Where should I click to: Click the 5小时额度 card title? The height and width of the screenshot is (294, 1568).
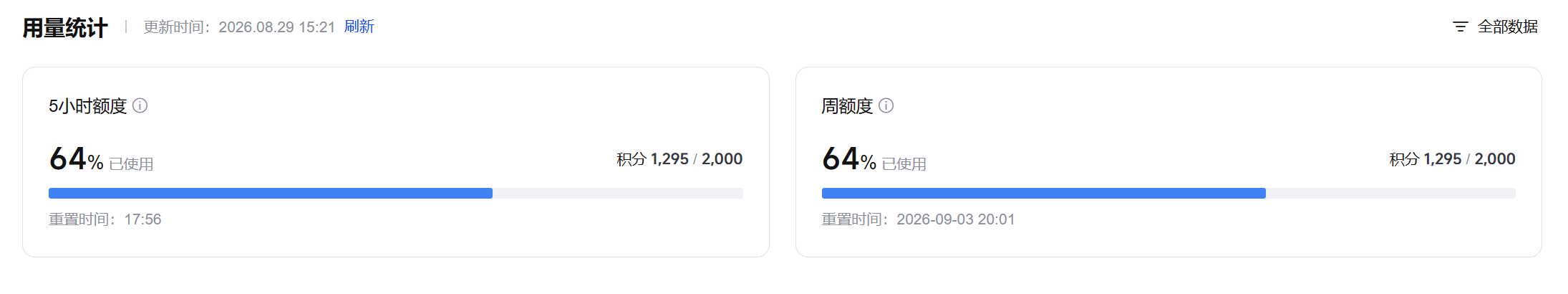click(87, 106)
